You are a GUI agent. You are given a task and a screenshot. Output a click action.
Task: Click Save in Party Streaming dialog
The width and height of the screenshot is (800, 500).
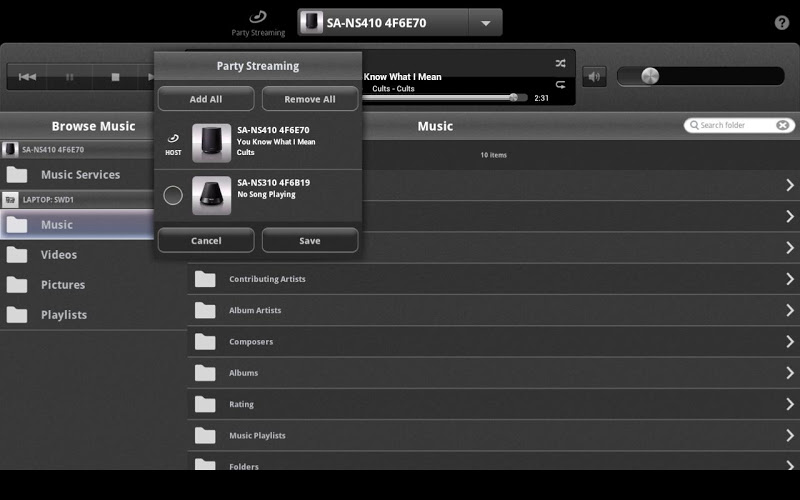(x=310, y=240)
